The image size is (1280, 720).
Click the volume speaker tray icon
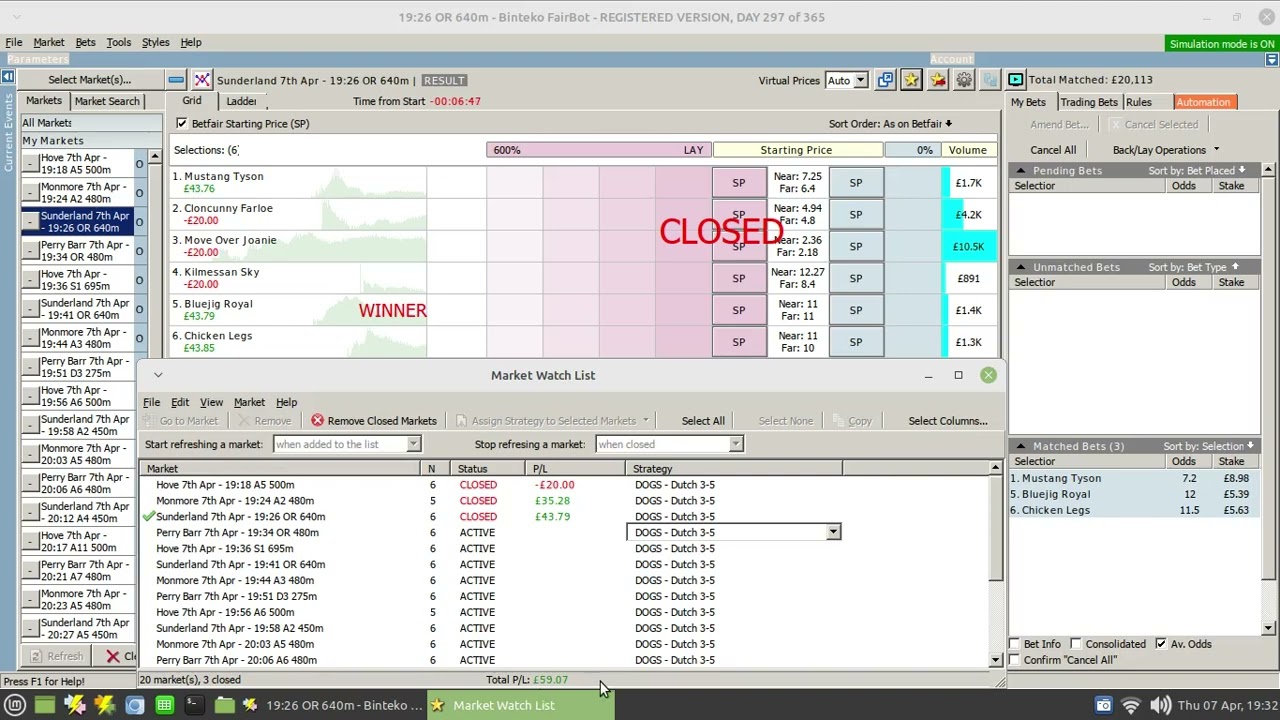pos(1160,706)
